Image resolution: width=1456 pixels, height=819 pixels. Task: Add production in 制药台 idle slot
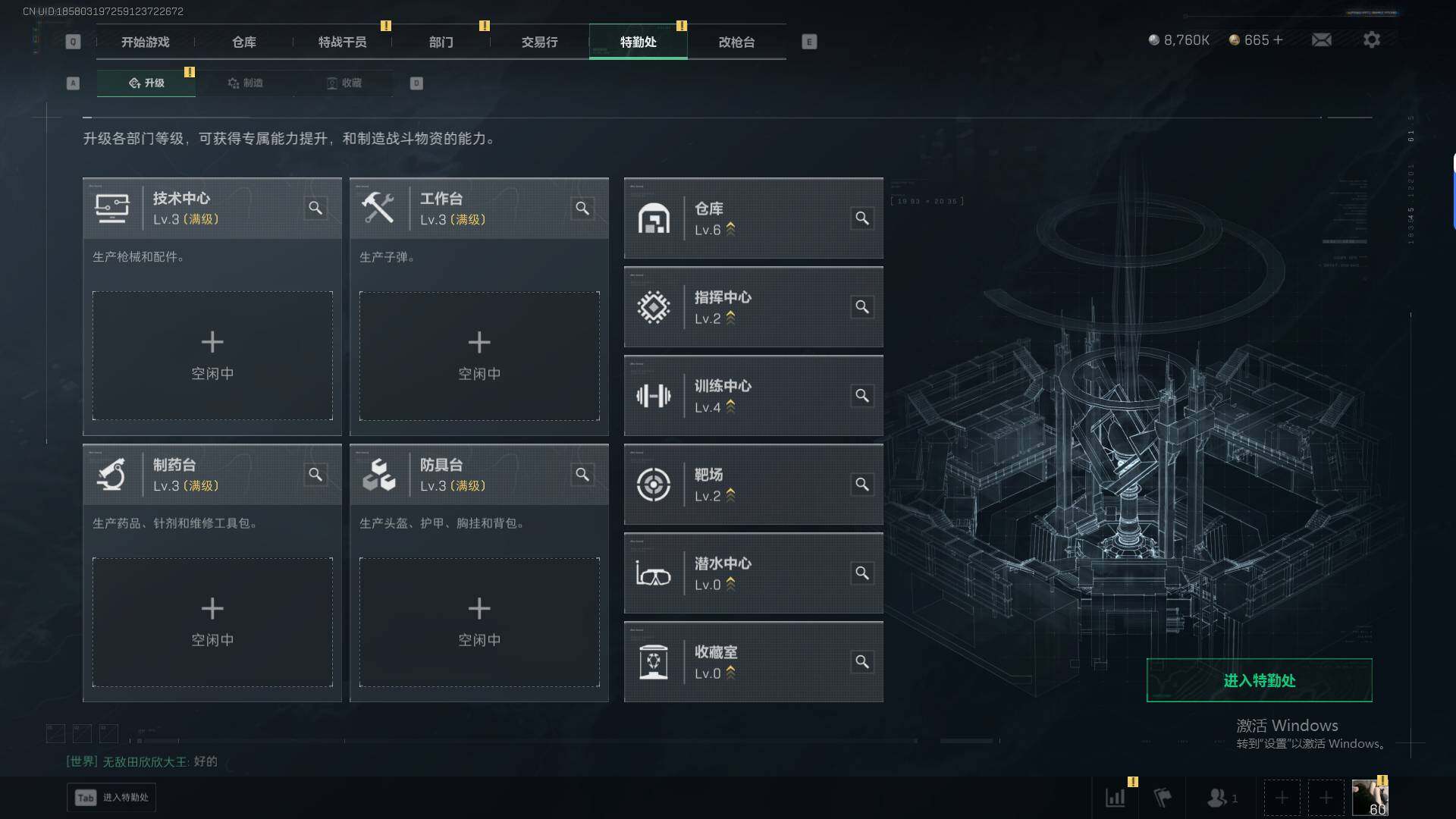[x=212, y=622]
